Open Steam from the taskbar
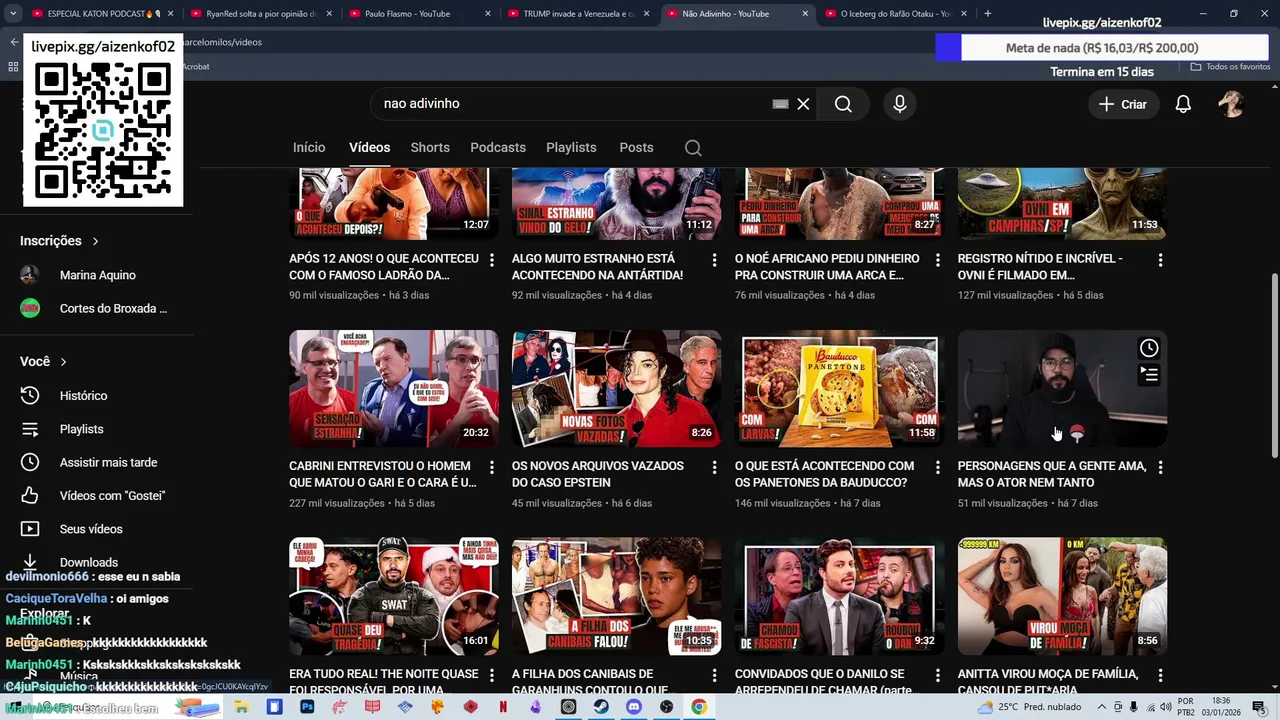The width and height of the screenshot is (1280, 720). point(601,707)
